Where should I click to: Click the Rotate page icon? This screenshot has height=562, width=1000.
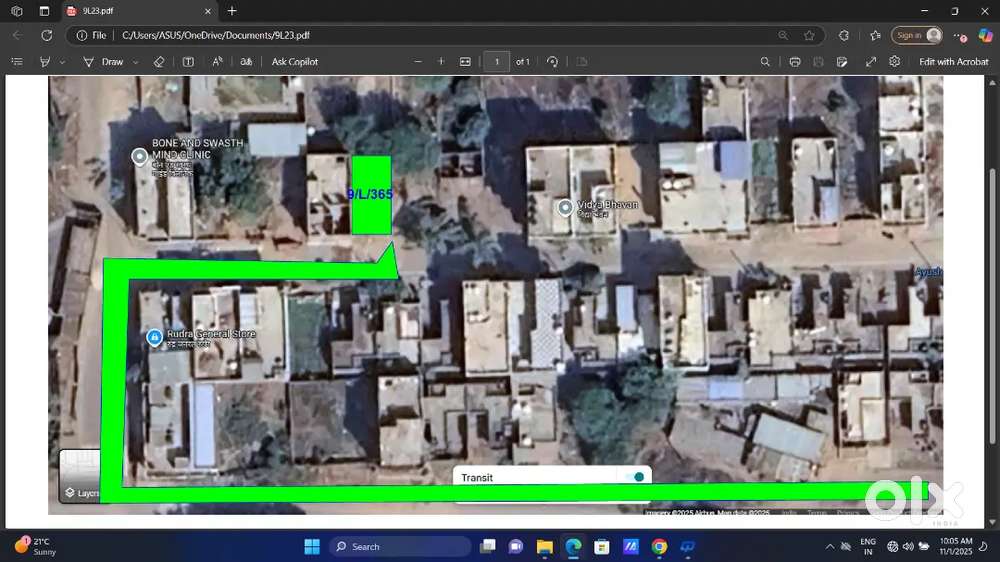coord(552,62)
